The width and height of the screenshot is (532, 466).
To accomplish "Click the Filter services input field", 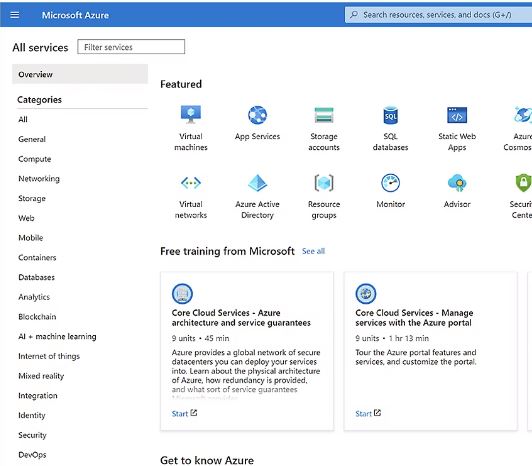I will (x=131, y=46).
